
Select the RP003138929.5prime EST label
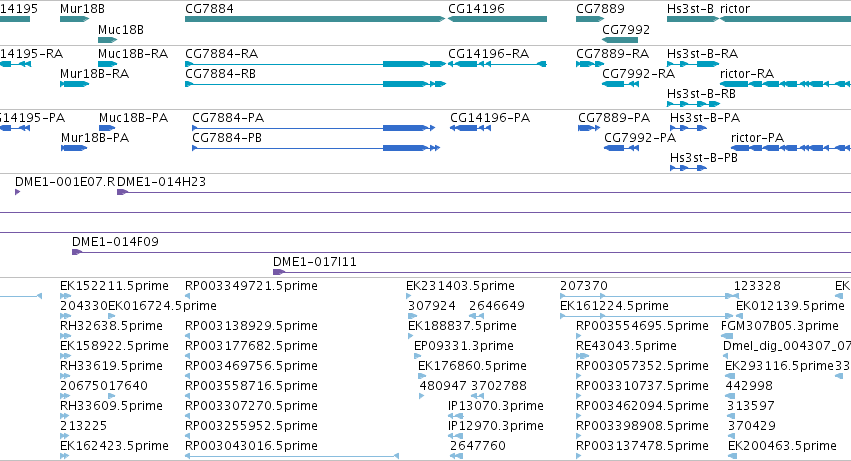(251, 326)
